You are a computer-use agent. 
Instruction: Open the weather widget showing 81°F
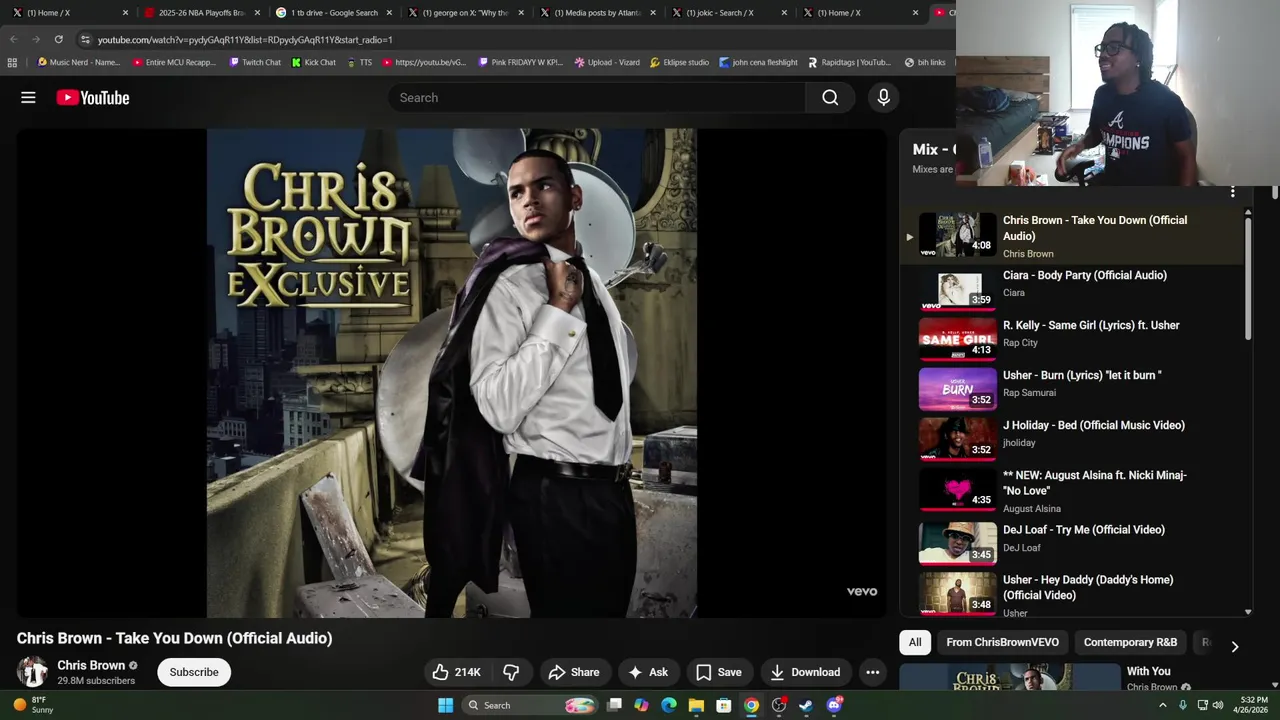click(x=32, y=705)
